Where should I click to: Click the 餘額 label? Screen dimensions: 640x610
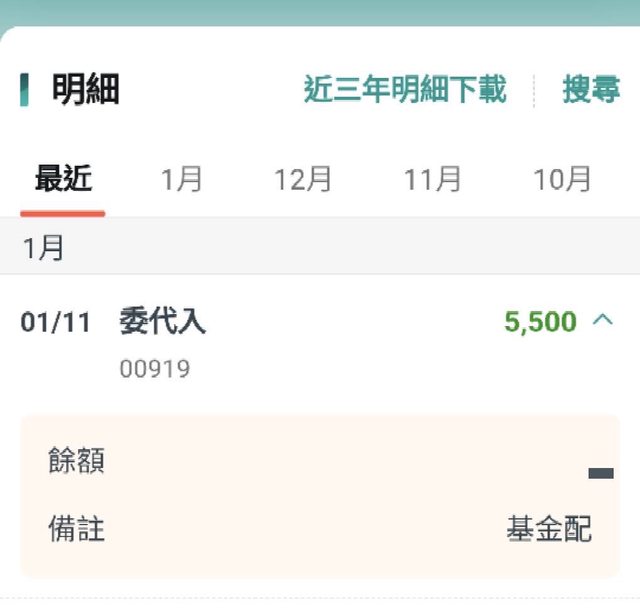tap(76, 460)
